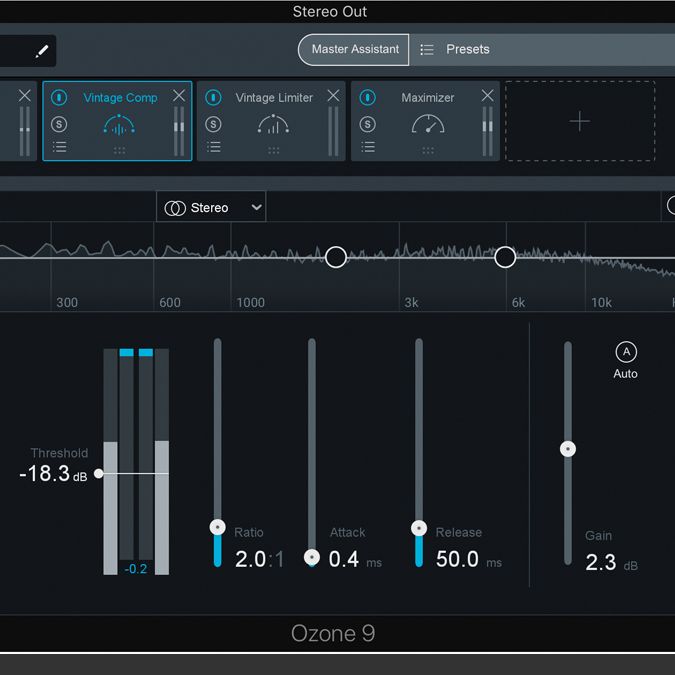Click the Vintage Comp output level meter
The image size is (675, 675).
coord(179,131)
